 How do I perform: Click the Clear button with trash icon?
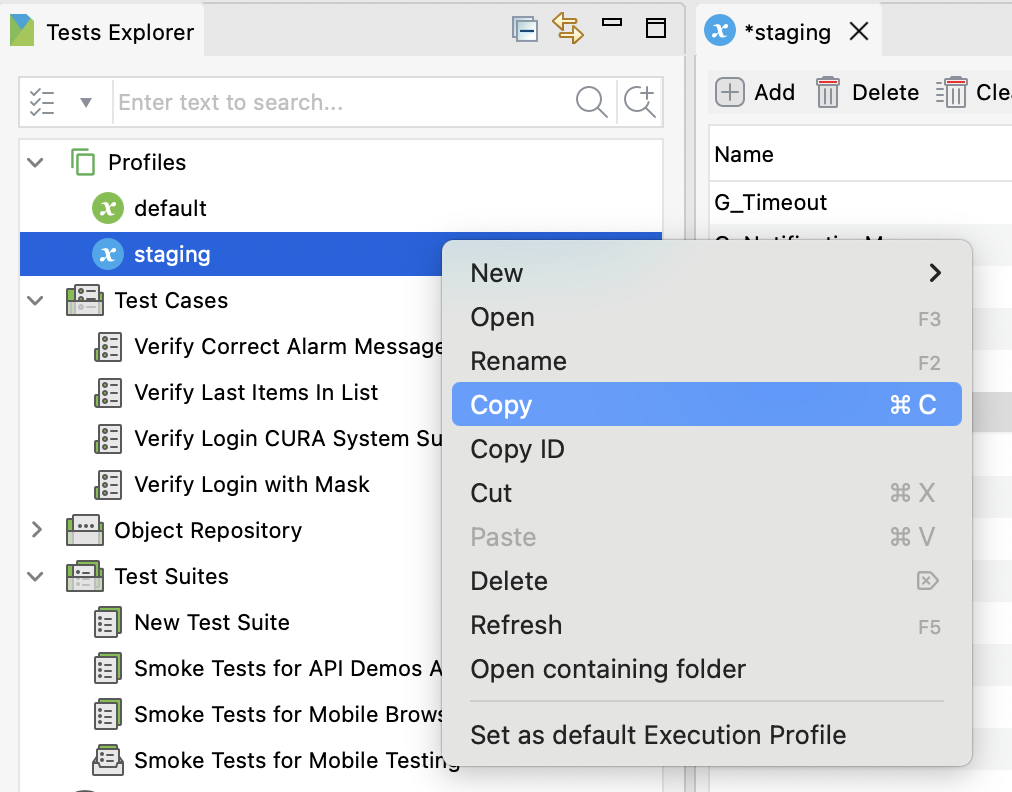(973, 92)
